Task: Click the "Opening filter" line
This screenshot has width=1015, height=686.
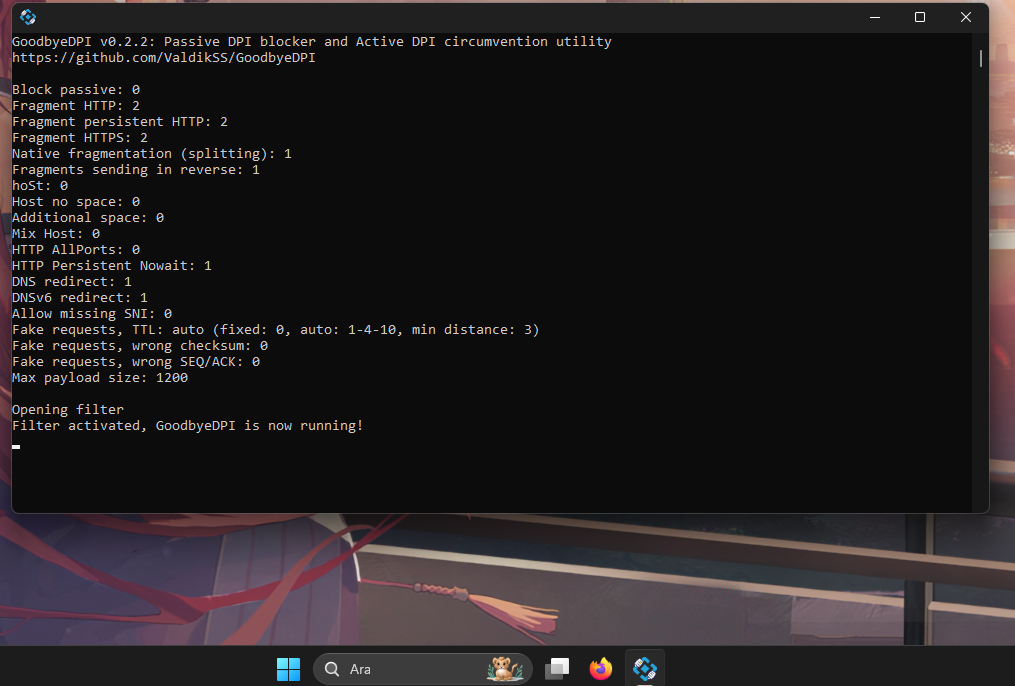Action: coord(68,410)
